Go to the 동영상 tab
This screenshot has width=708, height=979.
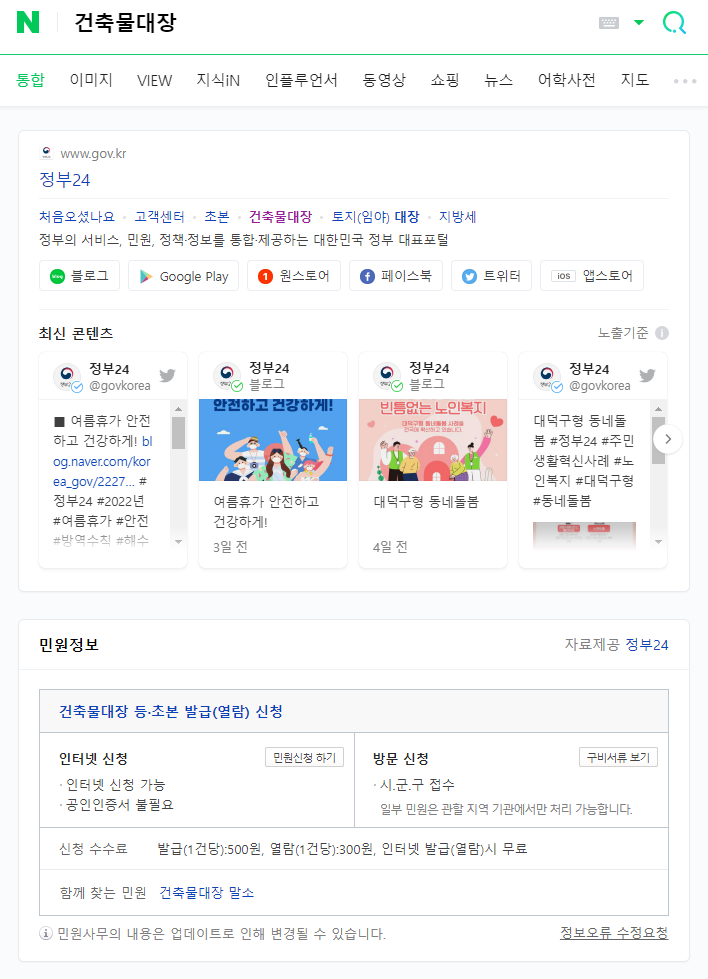pos(384,80)
